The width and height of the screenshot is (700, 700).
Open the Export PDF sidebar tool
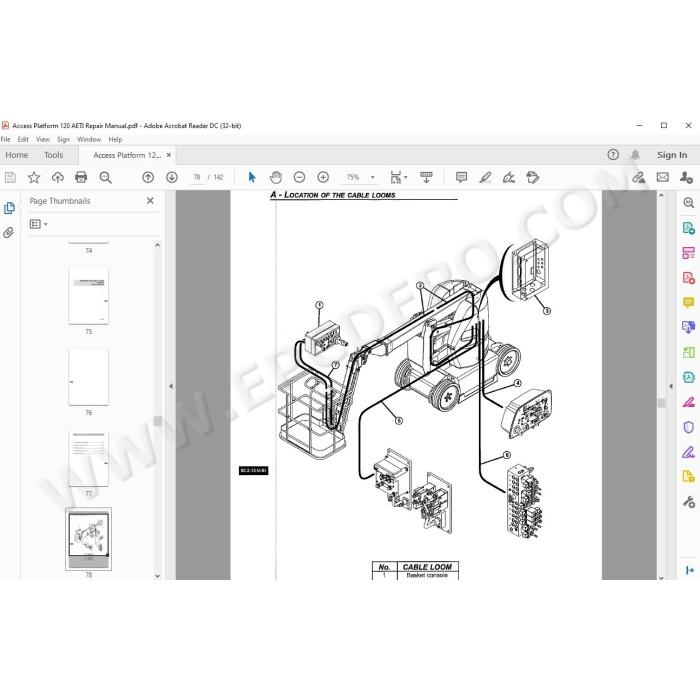[x=688, y=228]
